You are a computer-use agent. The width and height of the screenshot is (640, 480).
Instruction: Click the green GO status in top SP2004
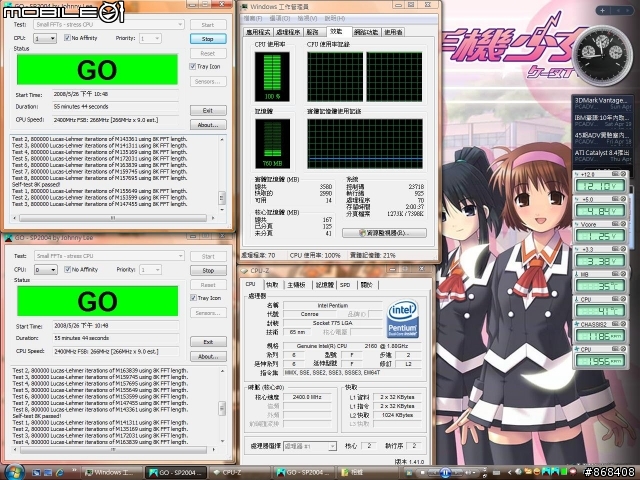tap(97, 69)
